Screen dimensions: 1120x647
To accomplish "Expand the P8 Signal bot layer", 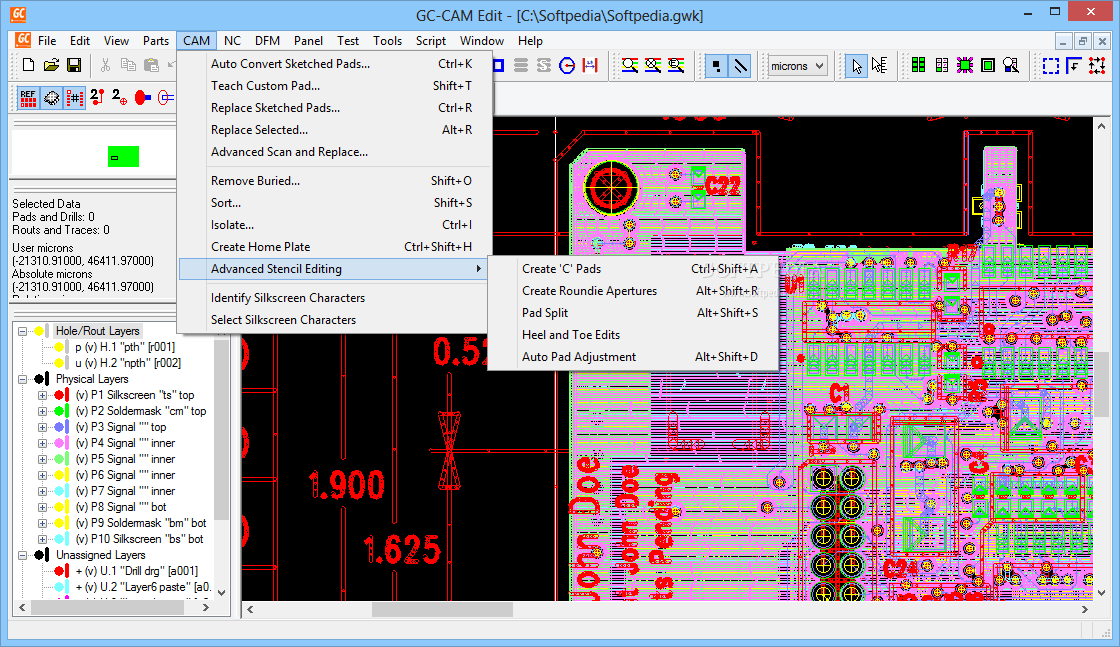I will click(x=42, y=507).
